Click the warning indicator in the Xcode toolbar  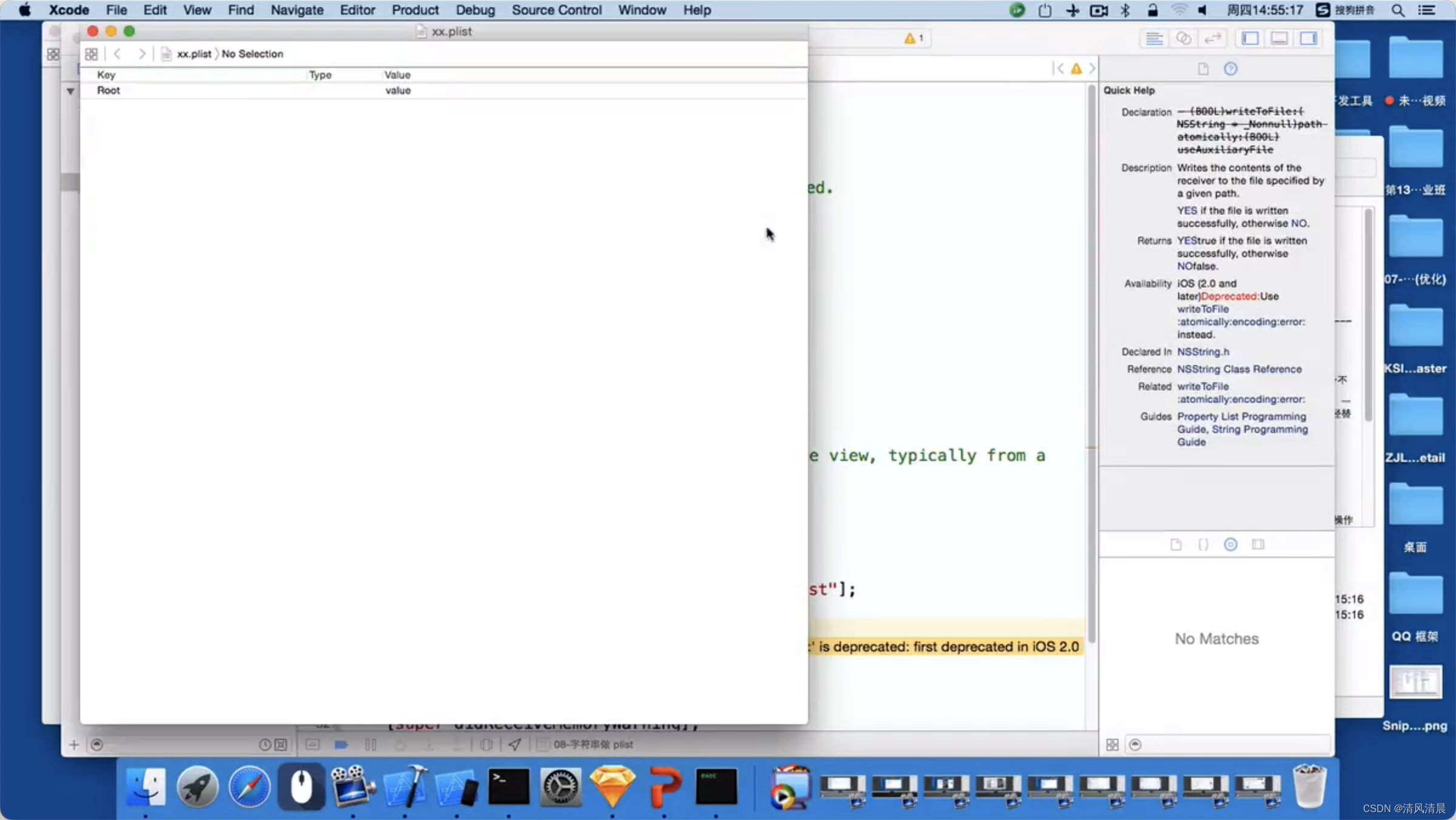click(914, 38)
